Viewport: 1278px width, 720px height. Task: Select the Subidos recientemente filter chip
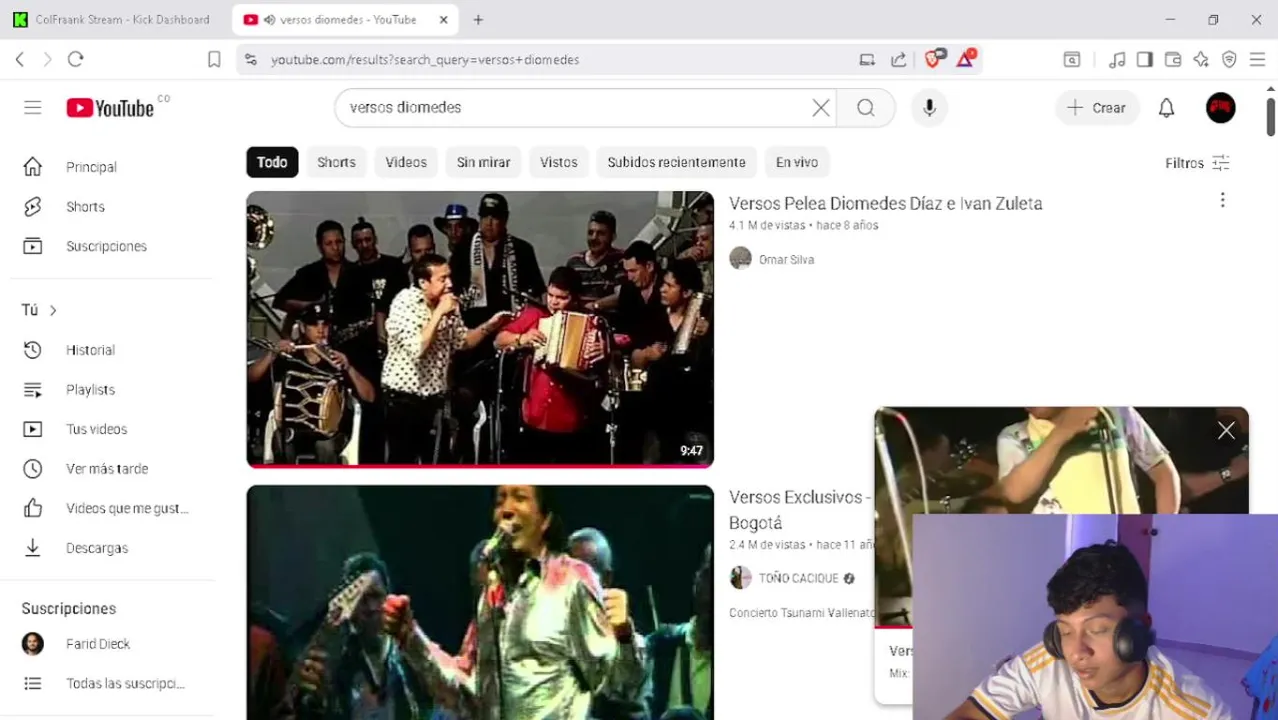coord(676,162)
